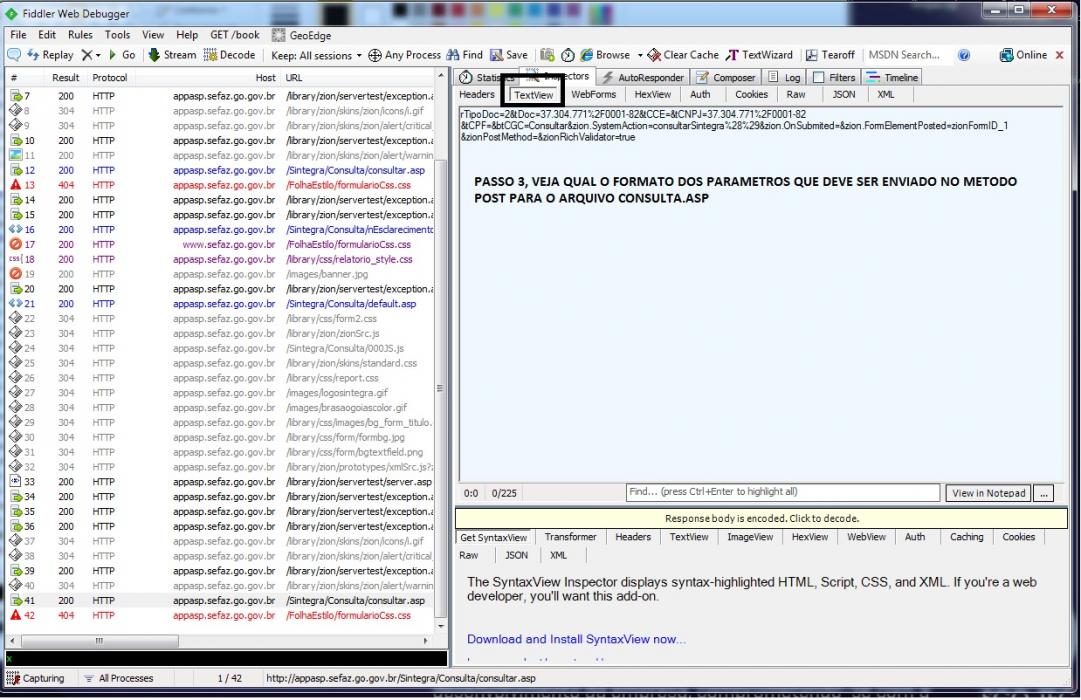Image resolution: width=1081 pixels, height=700 pixels.
Task: Toggle the Filters tab checkbox
Action: pos(818,77)
